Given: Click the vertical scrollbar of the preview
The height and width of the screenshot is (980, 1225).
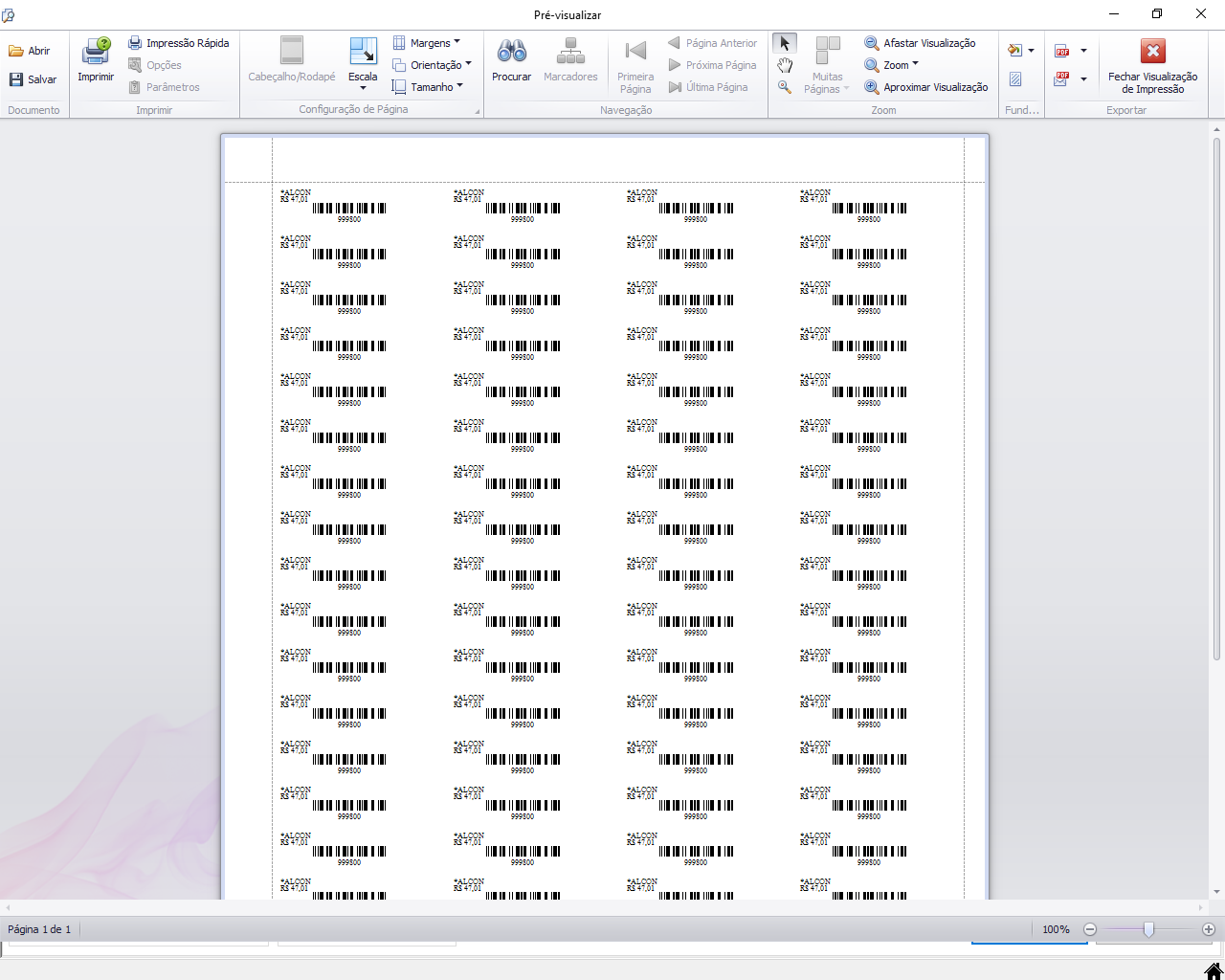Looking at the screenshot, I should 1217,399.
